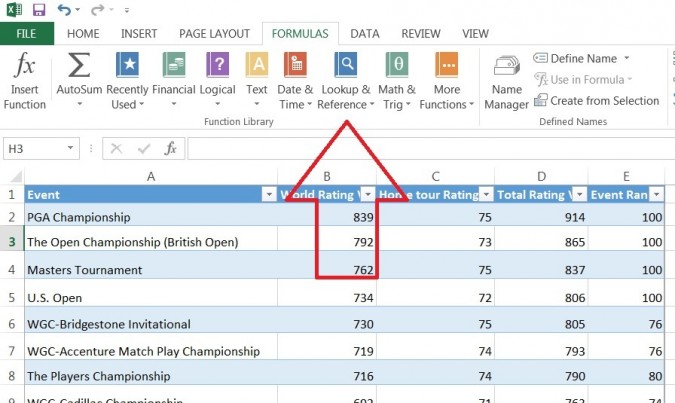Select column C header
This screenshot has height=403, width=675.
coord(435,177)
